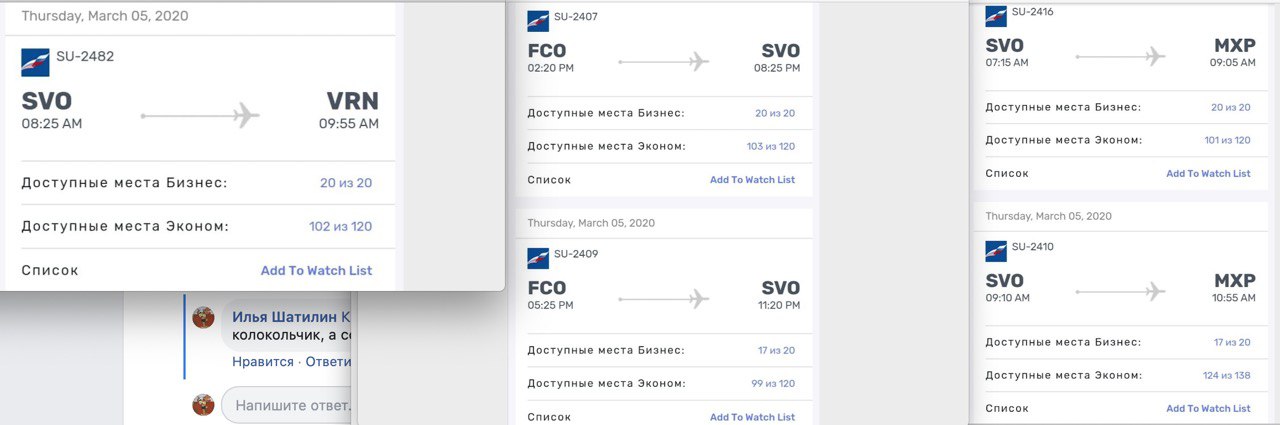Open the "124 из 138" economy seats link
The image size is (1280, 425).
[x=1227, y=376]
